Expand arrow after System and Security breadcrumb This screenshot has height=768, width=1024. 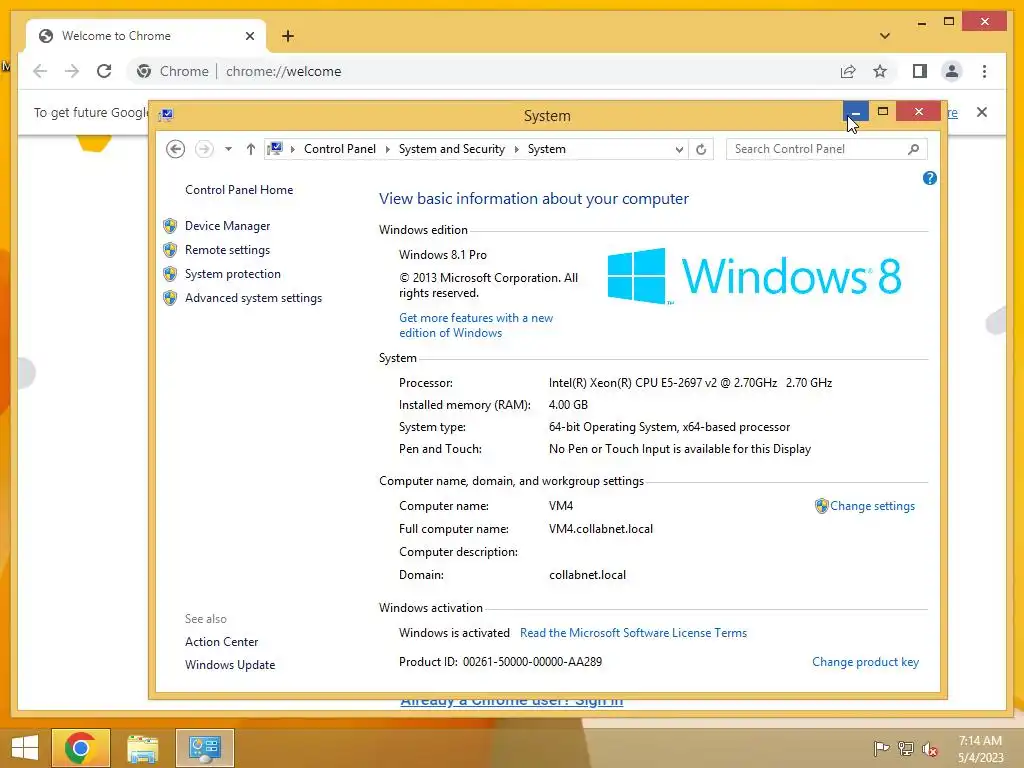point(517,150)
